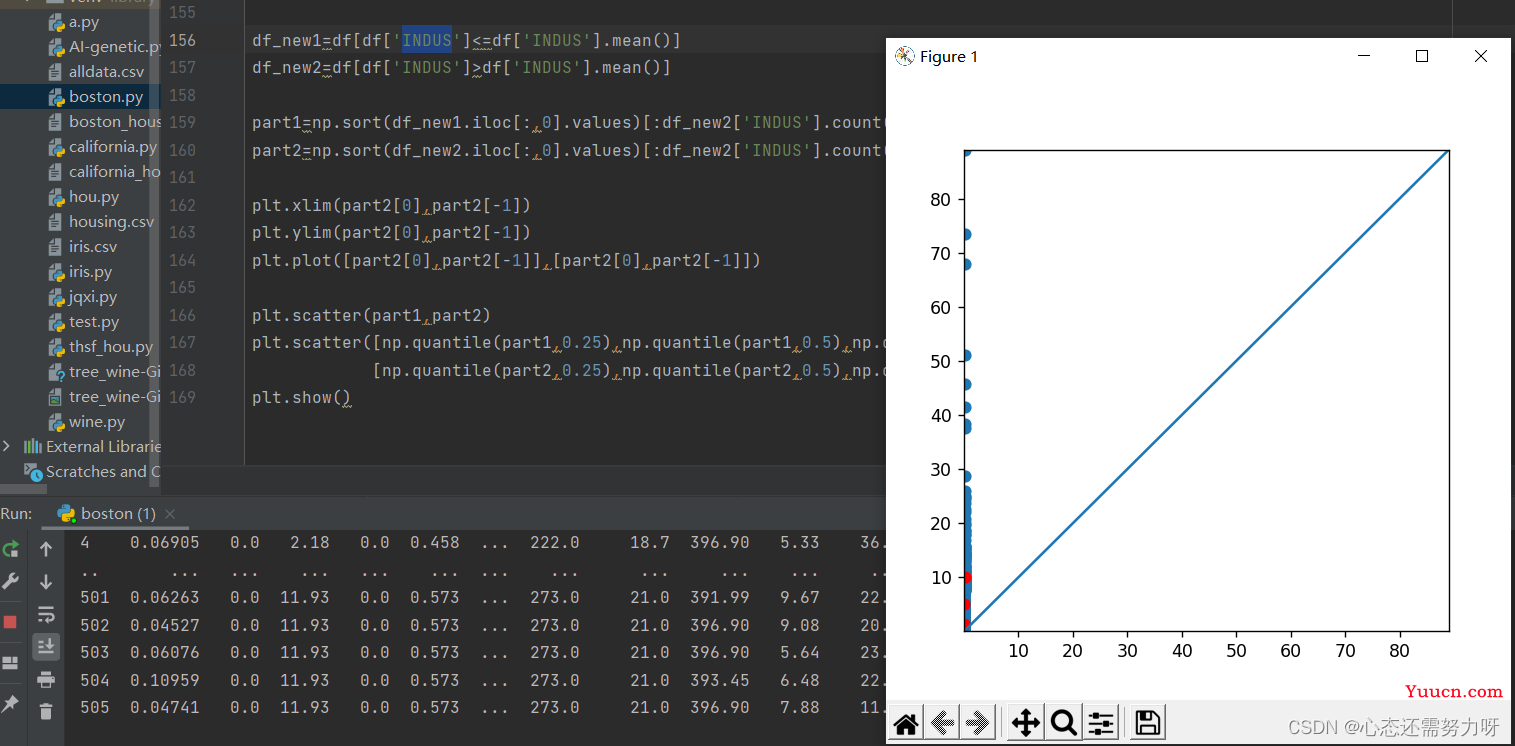Viewport: 1515px width, 746px height.
Task: Click line number 156 in the gutter
Action: tap(182, 40)
